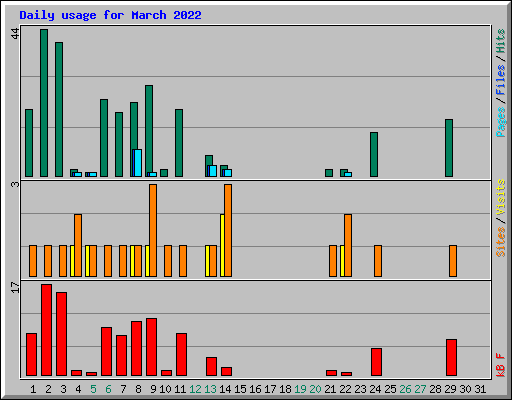This screenshot has width=512, height=400.
Task: Click the orange sites bar for day 29
Action: (x=453, y=261)
